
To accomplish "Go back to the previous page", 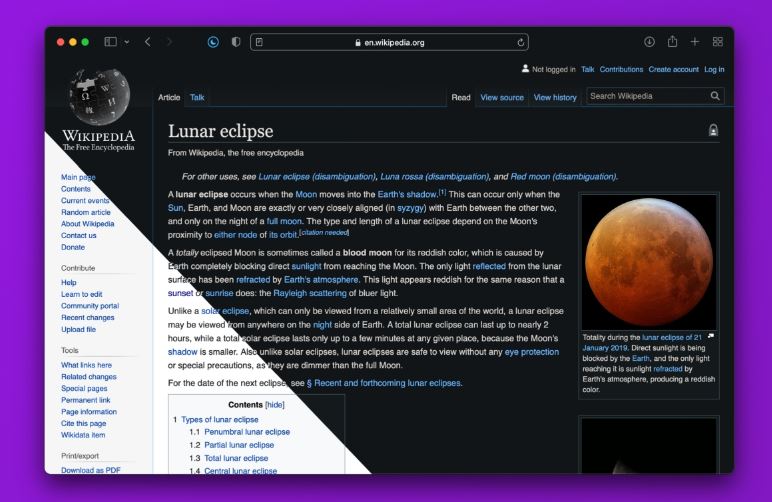I will pyautogui.click(x=148, y=42).
